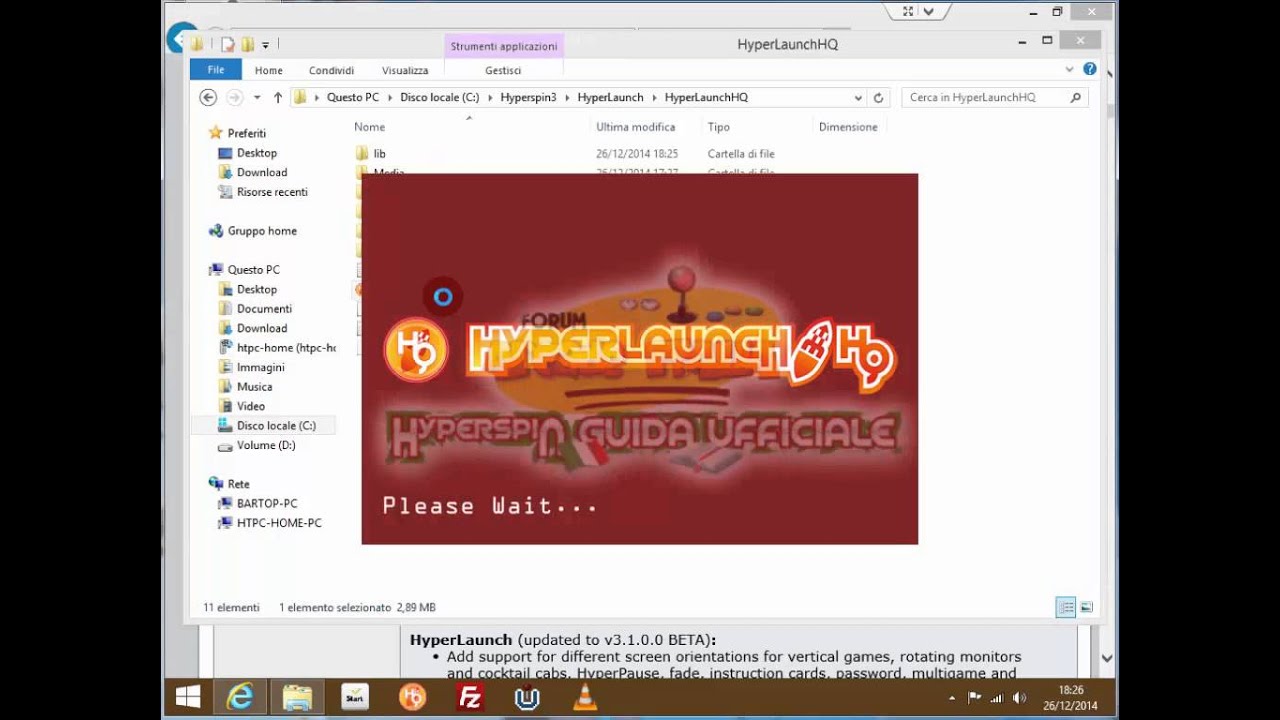Open Desktop under Preferiti
The height and width of the screenshot is (720, 1280).
click(x=257, y=153)
